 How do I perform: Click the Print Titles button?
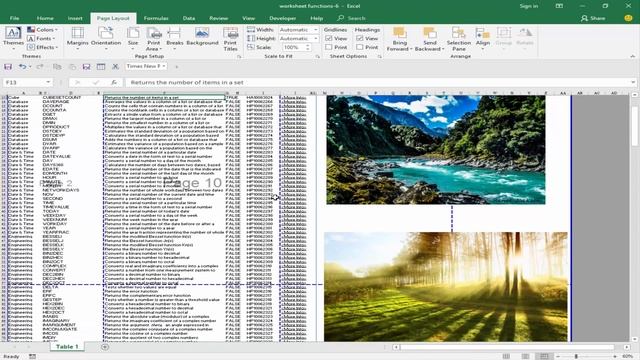point(230,39)
